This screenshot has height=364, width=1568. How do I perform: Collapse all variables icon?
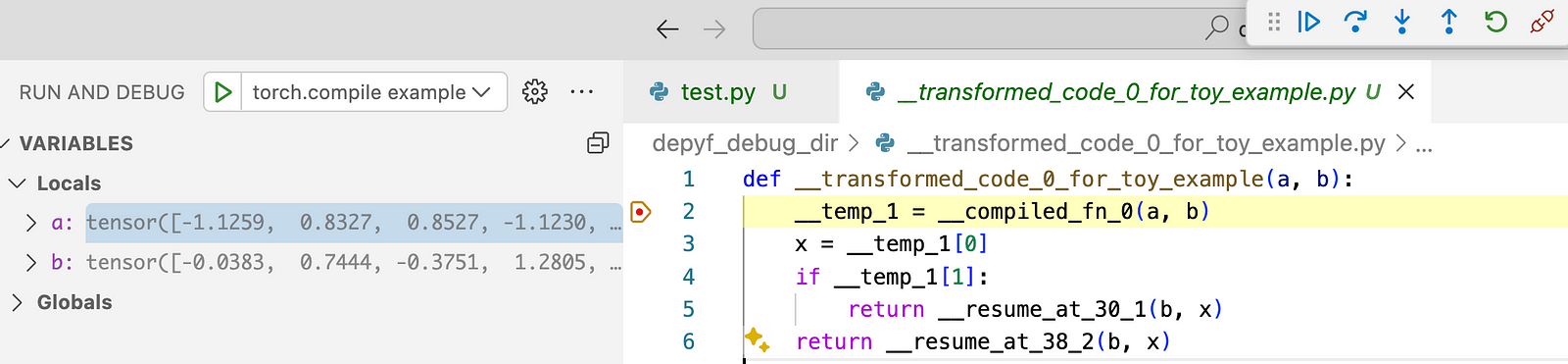(x=598, y=143)
